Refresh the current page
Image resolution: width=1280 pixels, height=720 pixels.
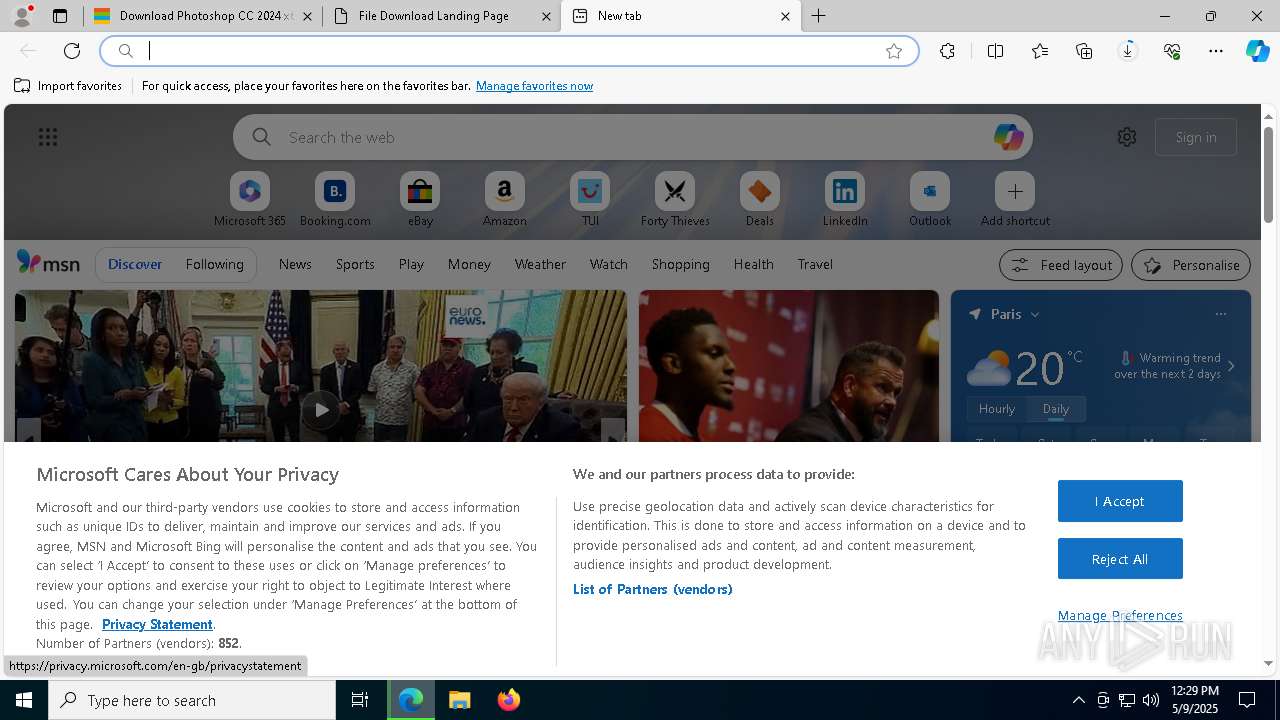pyautogui.click(x=72, y=51)
